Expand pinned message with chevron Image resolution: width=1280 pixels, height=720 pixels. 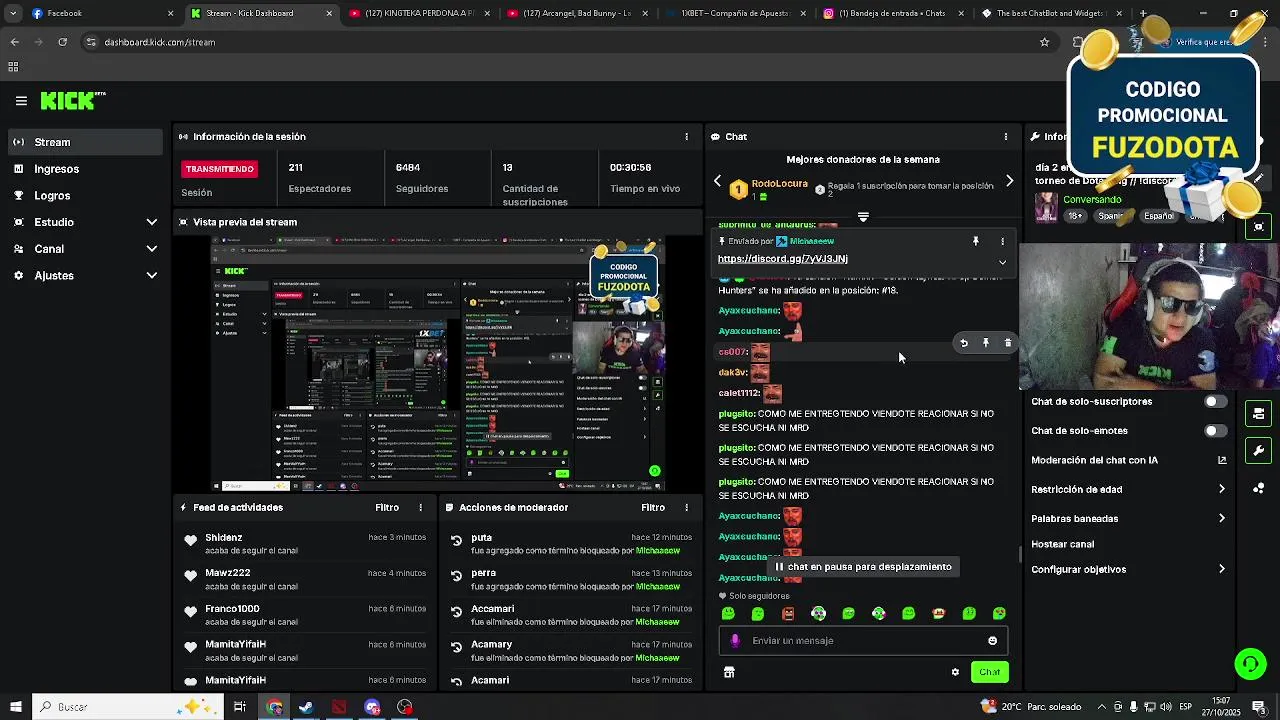click(1002, 262)
